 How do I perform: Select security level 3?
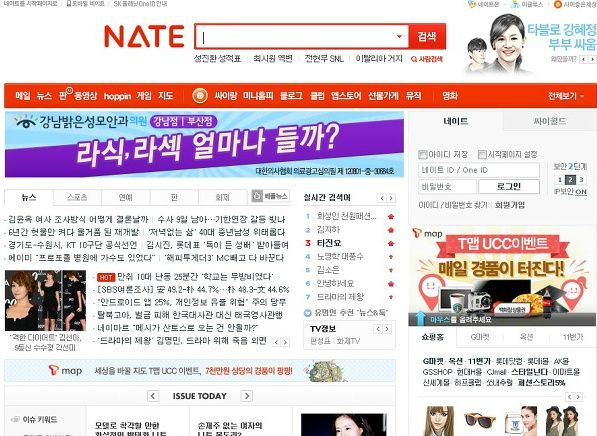581,180
